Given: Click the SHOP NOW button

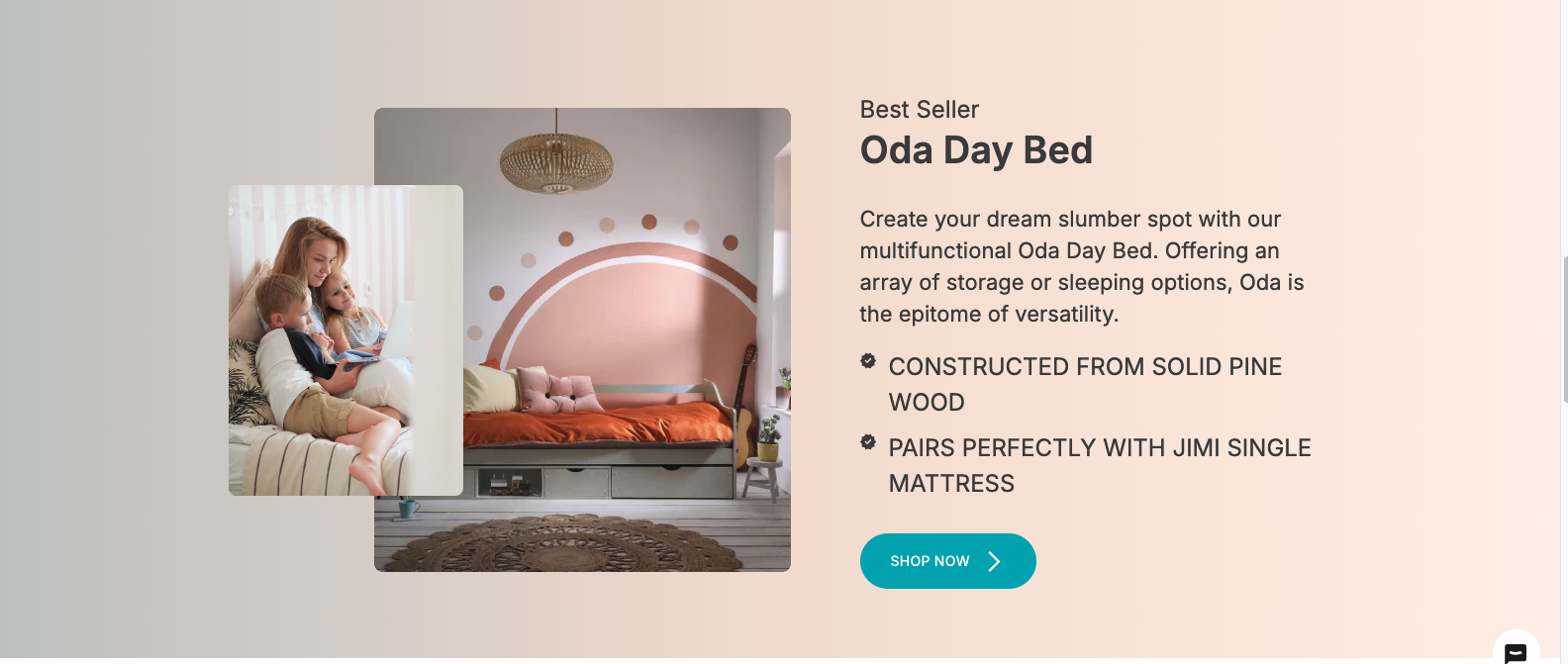Looking at the screenshot, I should tap(947, 561).
